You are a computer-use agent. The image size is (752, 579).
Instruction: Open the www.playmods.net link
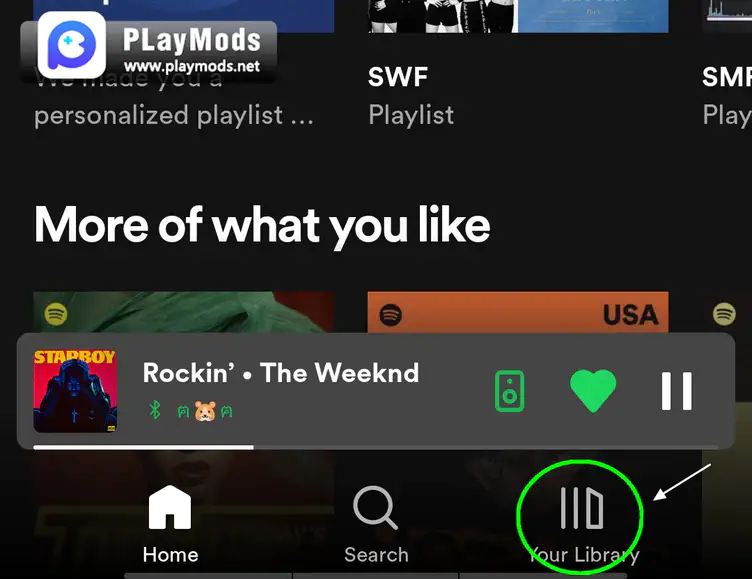click(x=192, y=66)
